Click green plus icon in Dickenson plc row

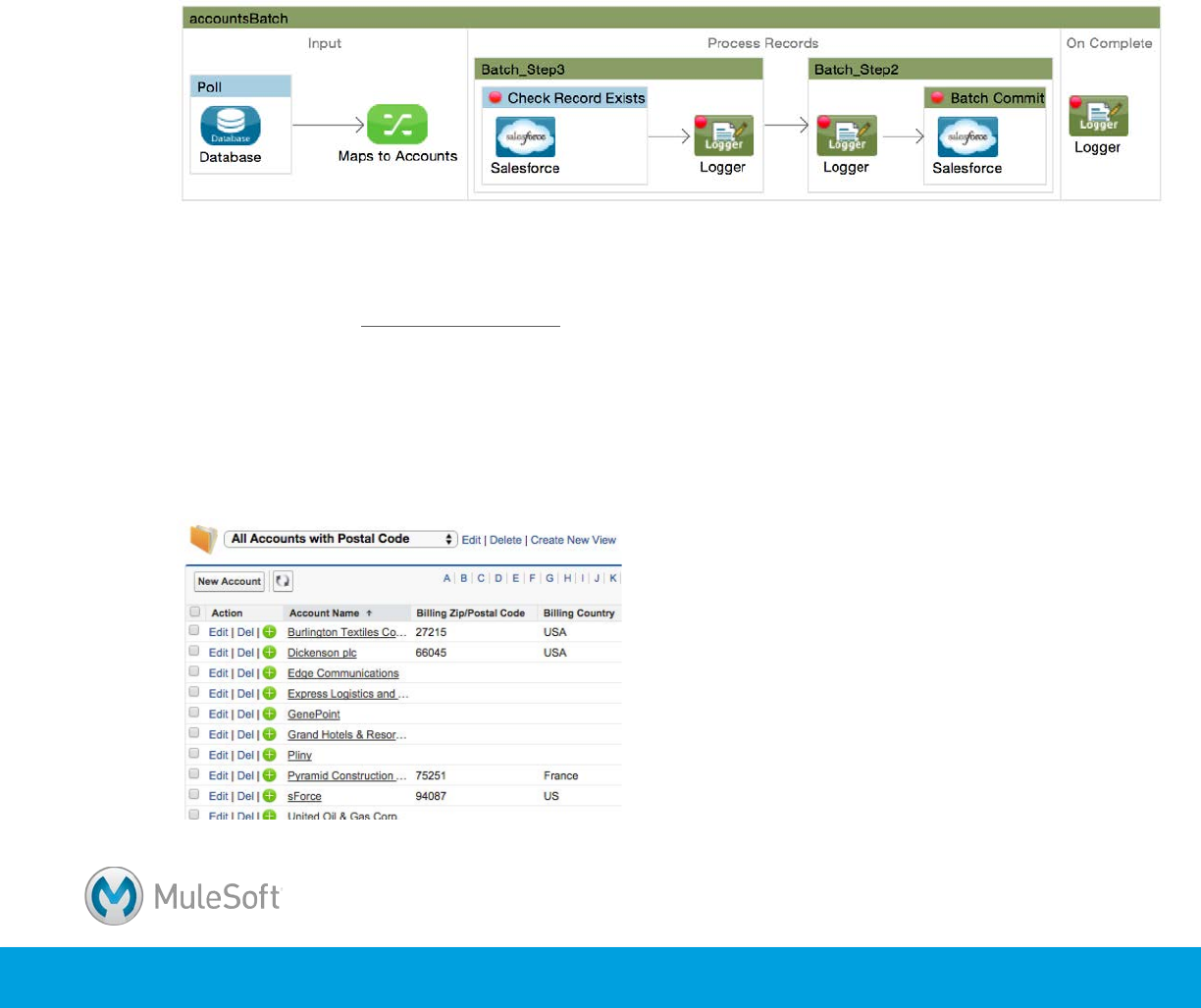pos(269,652)
